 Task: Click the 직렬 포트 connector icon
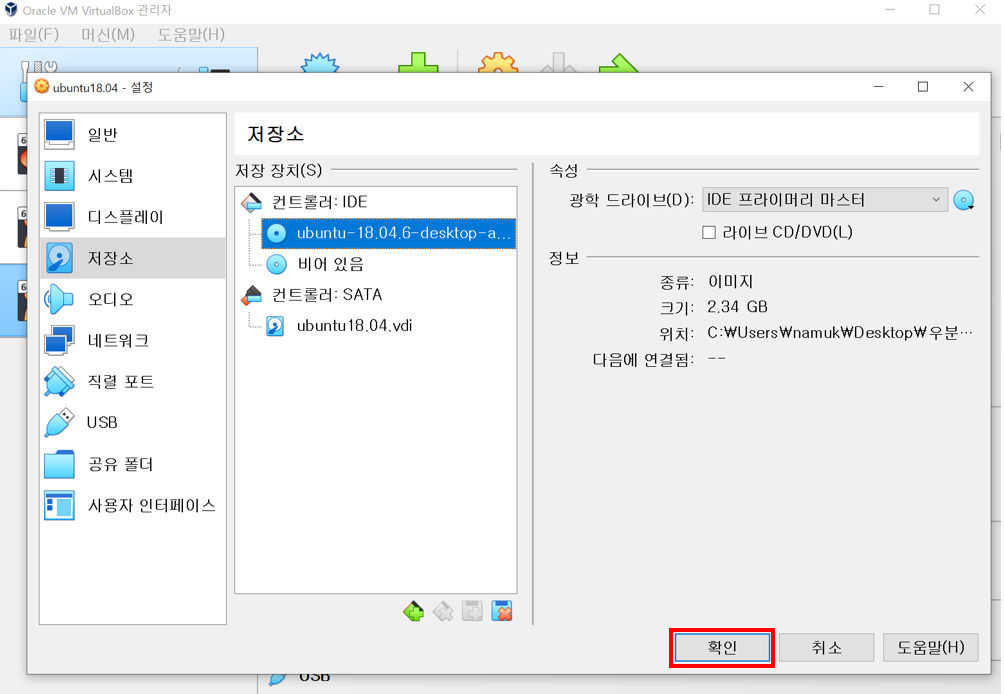coord(59,382)
